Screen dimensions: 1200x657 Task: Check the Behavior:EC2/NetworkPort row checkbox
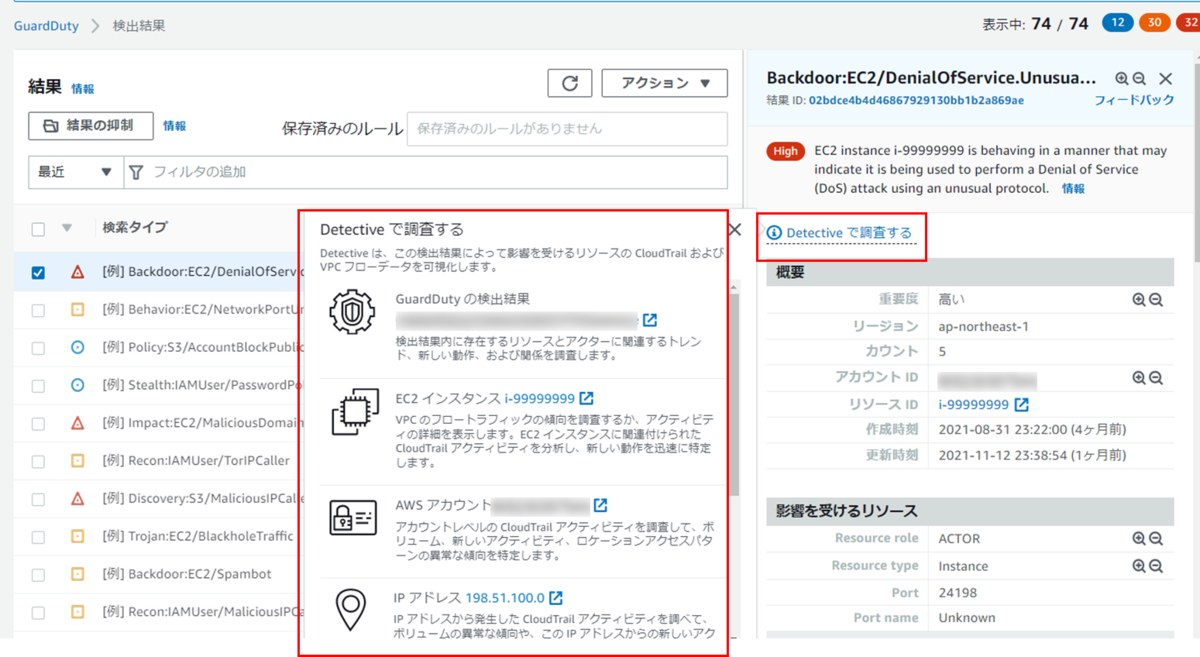tap(38, 310)
